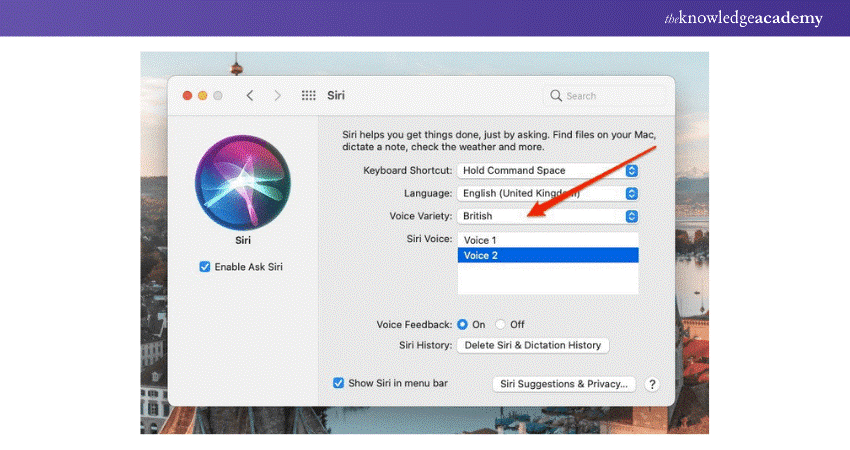Click Delete Siri & Dictation History button
The image size is (850, 450).
click(533, 345)
